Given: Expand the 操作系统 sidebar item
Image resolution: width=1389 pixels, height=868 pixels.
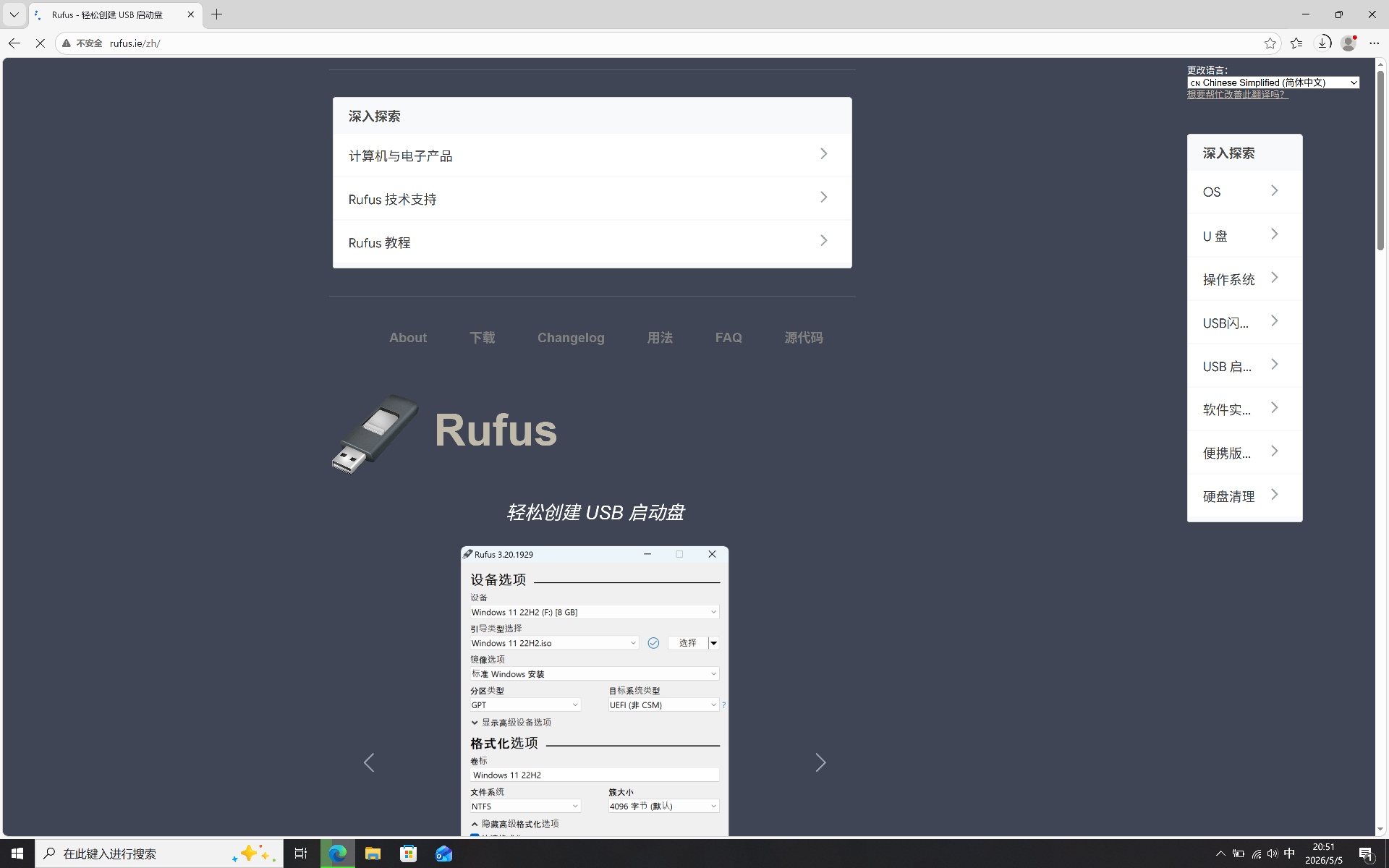Looking at the screenshot, I should [1244, 279].
